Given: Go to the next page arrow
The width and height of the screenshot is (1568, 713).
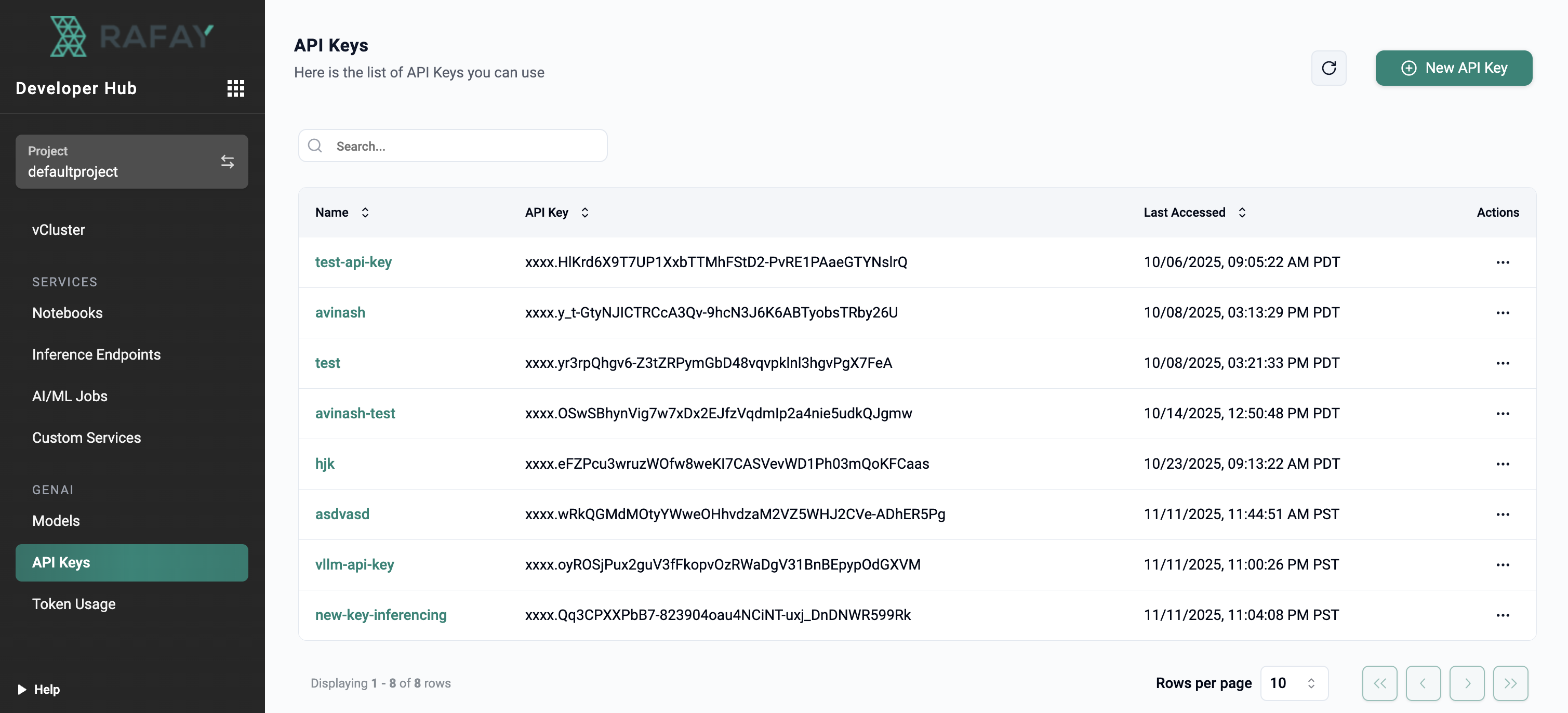Looking at the screenshot, I should pos(1466,683).
